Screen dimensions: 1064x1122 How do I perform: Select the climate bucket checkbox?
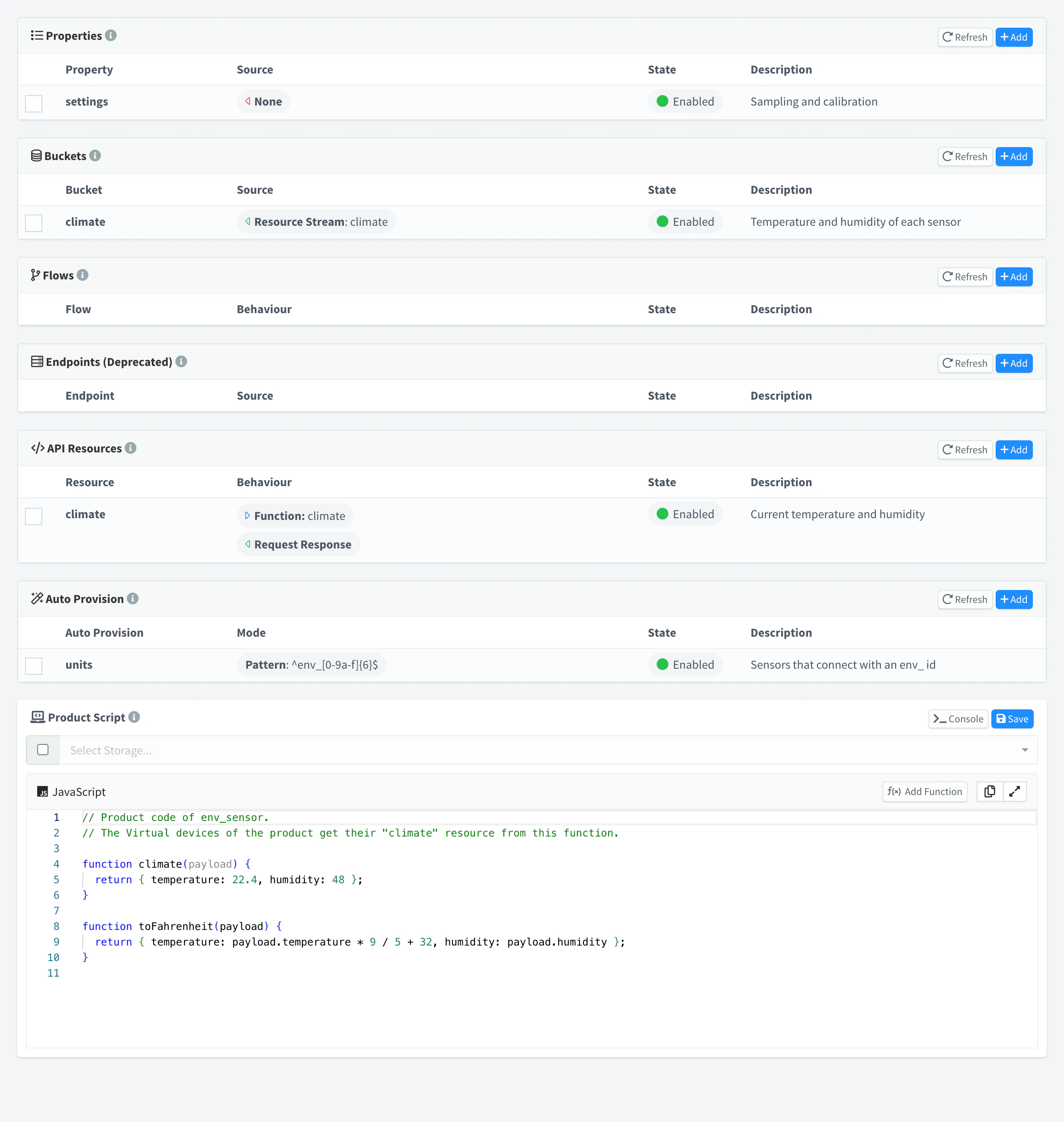(34, 223)
